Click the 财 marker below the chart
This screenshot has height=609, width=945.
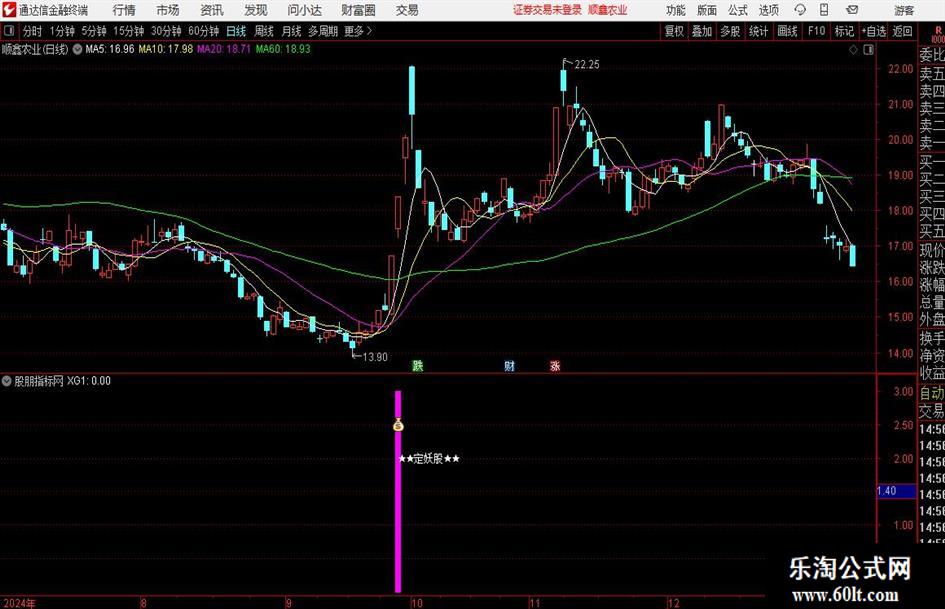[509, 365]
